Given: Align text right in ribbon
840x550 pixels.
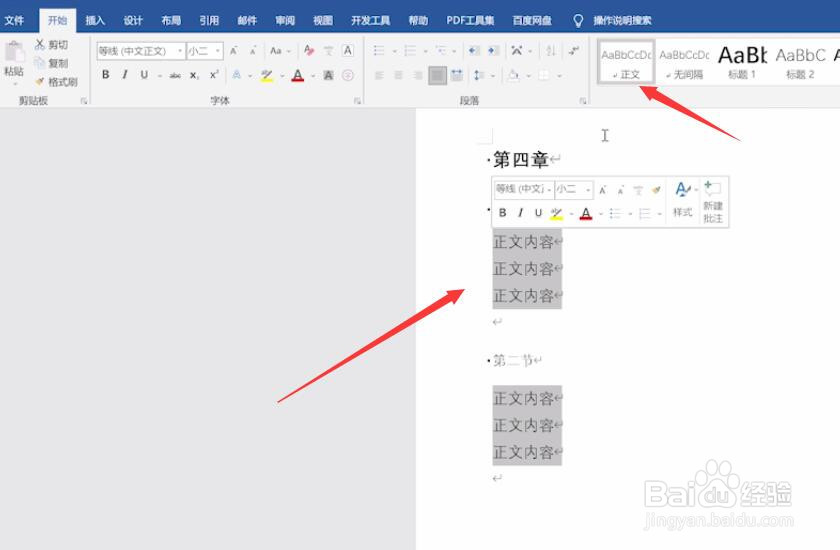Looking at the screenshot, I should pos(418,76).
